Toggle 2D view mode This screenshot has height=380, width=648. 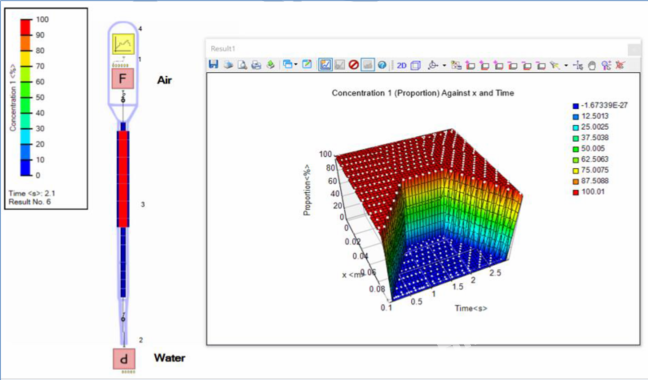(402, 65)
